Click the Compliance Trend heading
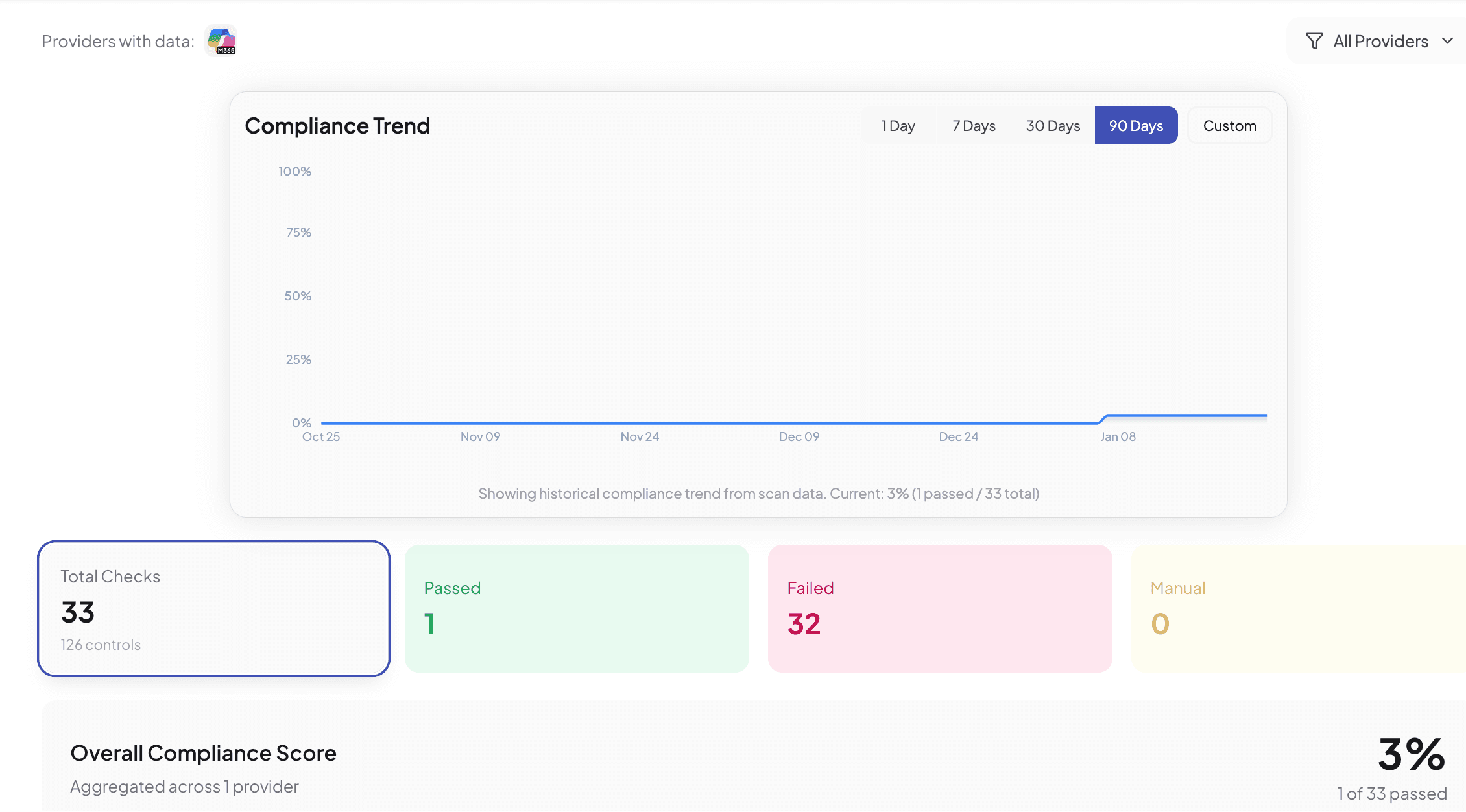This screenshot has height=812, width=1466. (x=337, y=125)
